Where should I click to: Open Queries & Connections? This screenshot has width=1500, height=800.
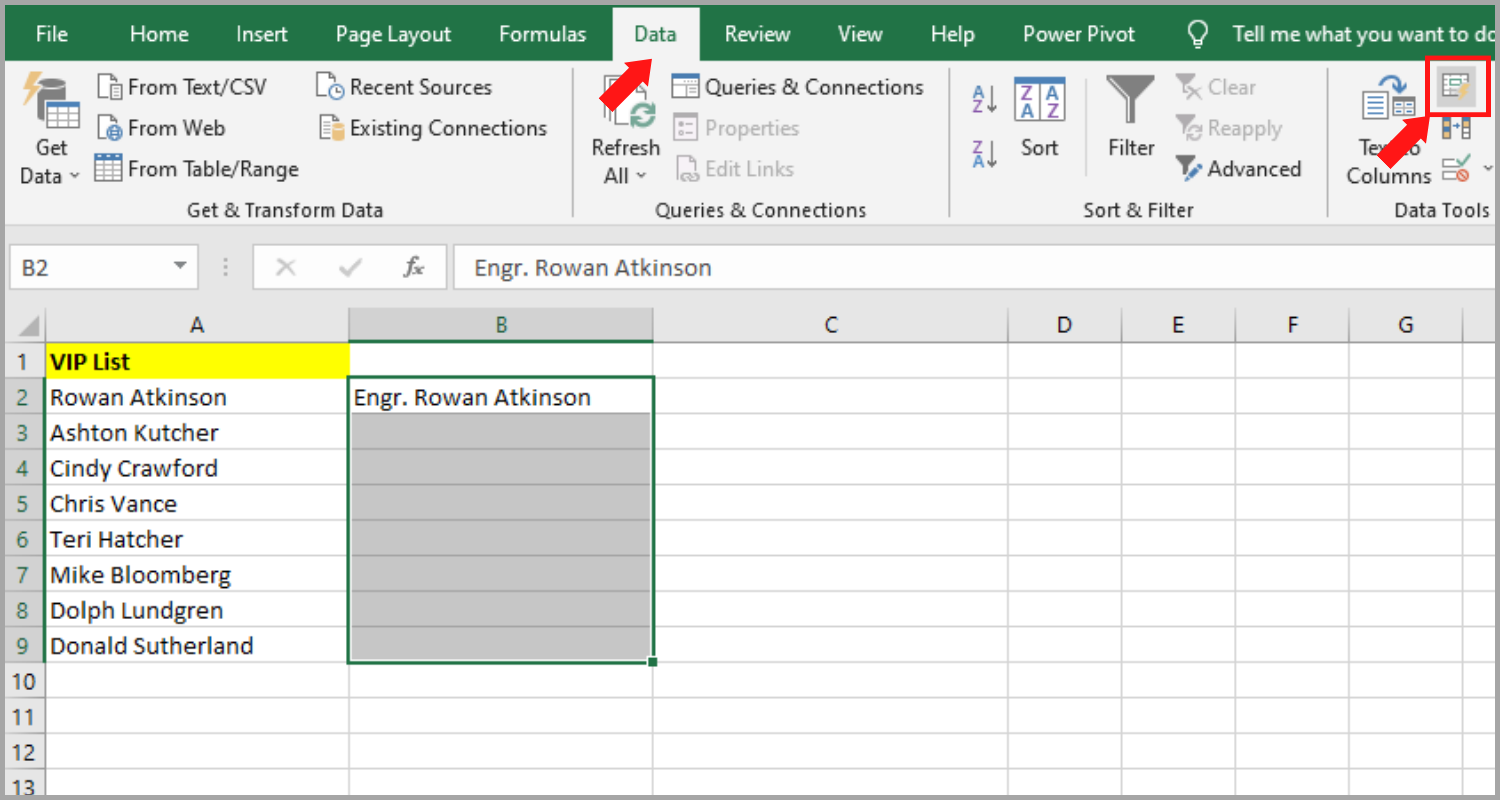coord(798,87)
